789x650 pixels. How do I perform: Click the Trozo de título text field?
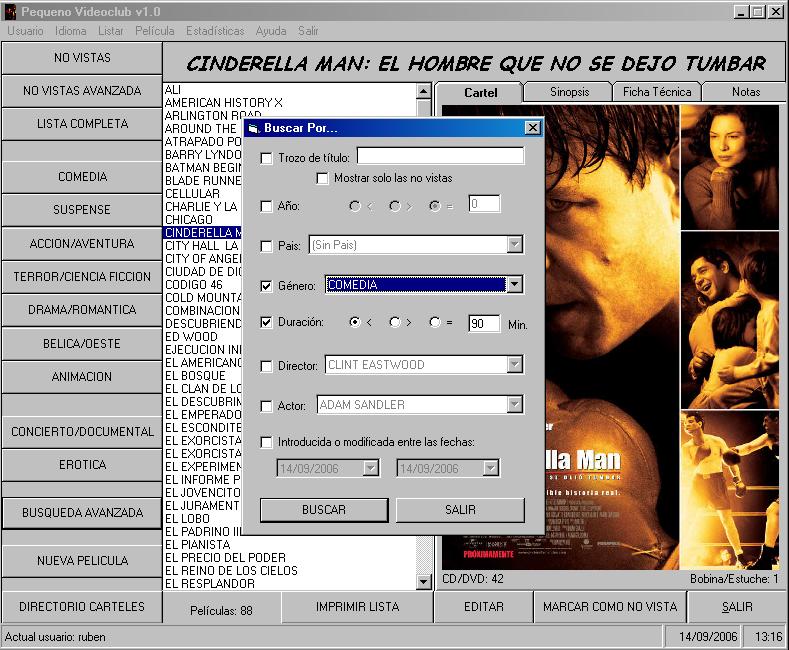[441, 156]
